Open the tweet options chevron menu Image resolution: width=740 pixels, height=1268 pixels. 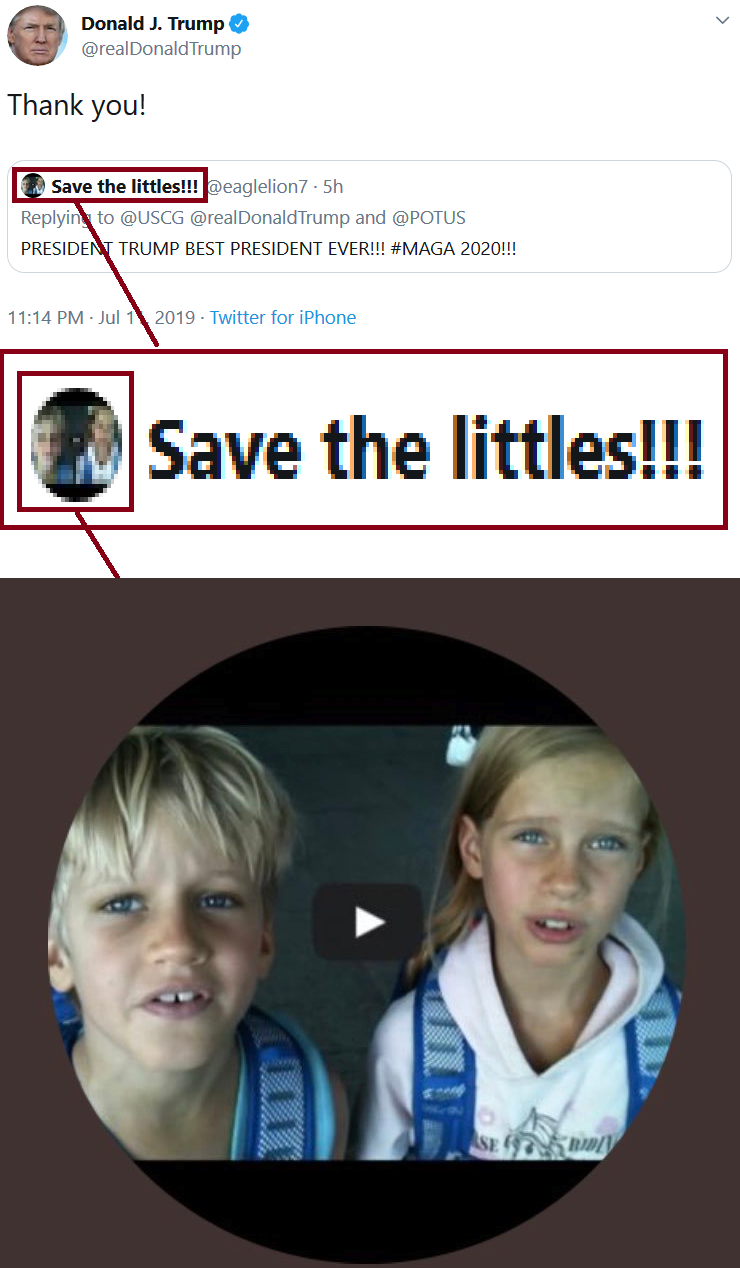click(x=722, y=21)
